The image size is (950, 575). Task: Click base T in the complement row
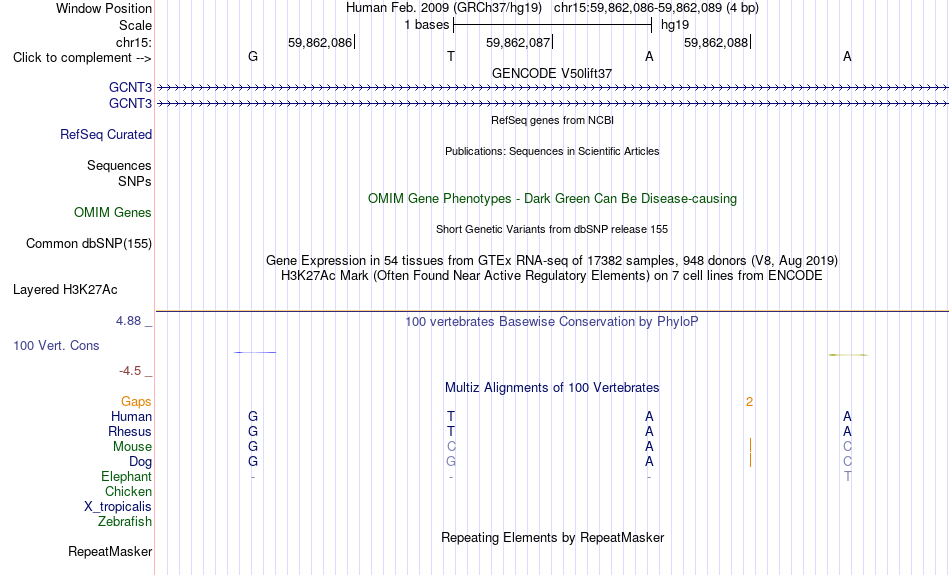tap(451, 56)
